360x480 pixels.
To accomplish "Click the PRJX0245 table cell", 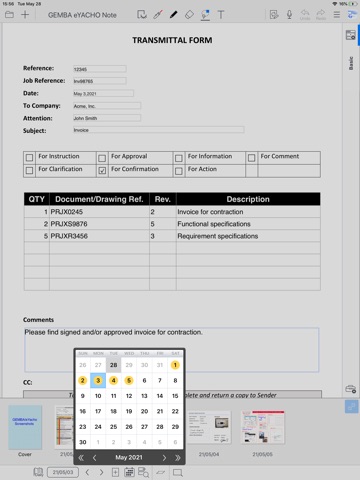I will 99,212.
